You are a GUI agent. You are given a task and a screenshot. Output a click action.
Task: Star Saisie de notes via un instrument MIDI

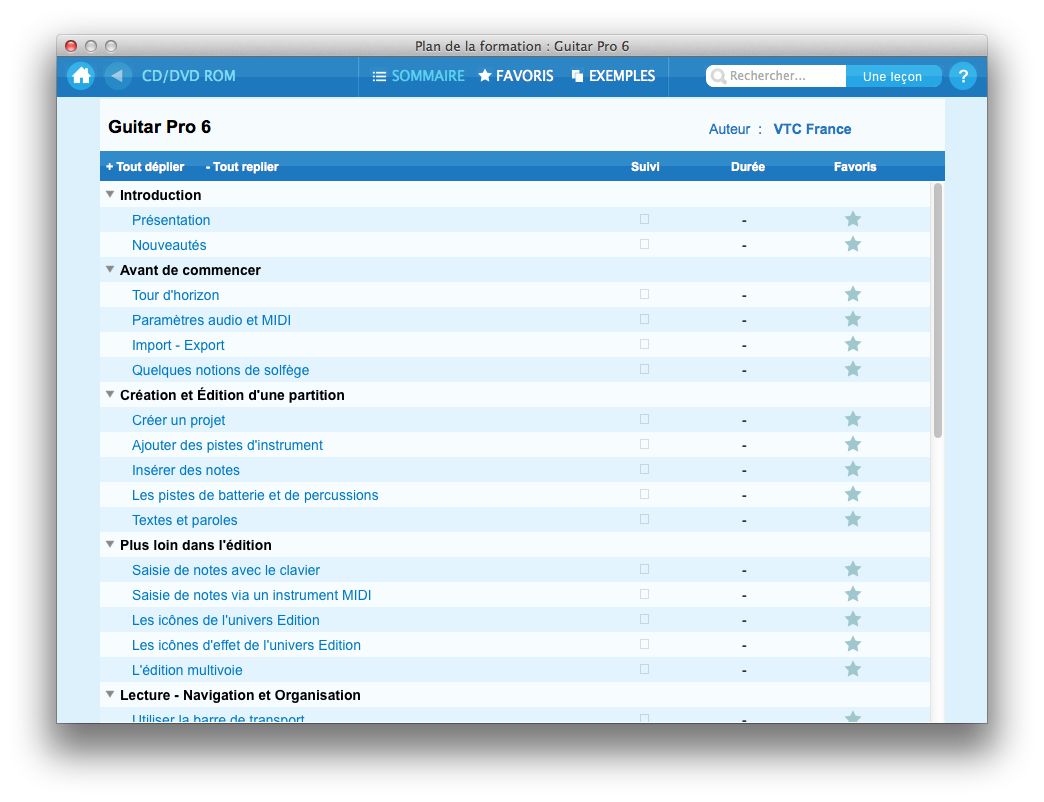point(853,594)
